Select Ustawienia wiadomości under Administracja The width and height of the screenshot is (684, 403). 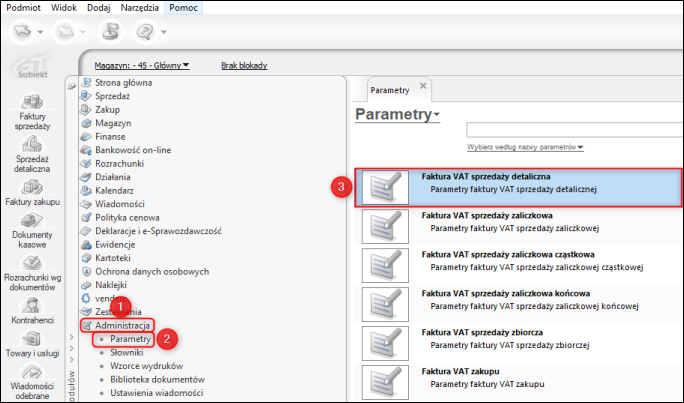pos(157,393)
